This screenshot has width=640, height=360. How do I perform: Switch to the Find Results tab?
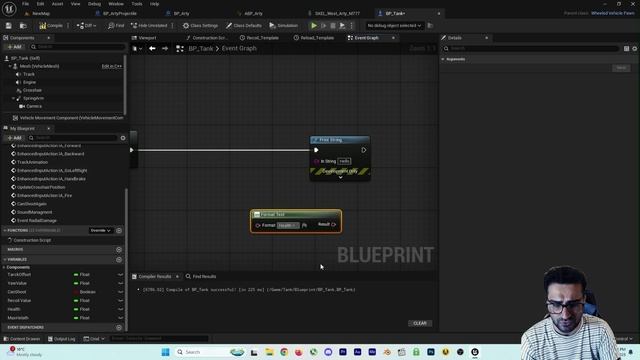(x=200, y=277)
